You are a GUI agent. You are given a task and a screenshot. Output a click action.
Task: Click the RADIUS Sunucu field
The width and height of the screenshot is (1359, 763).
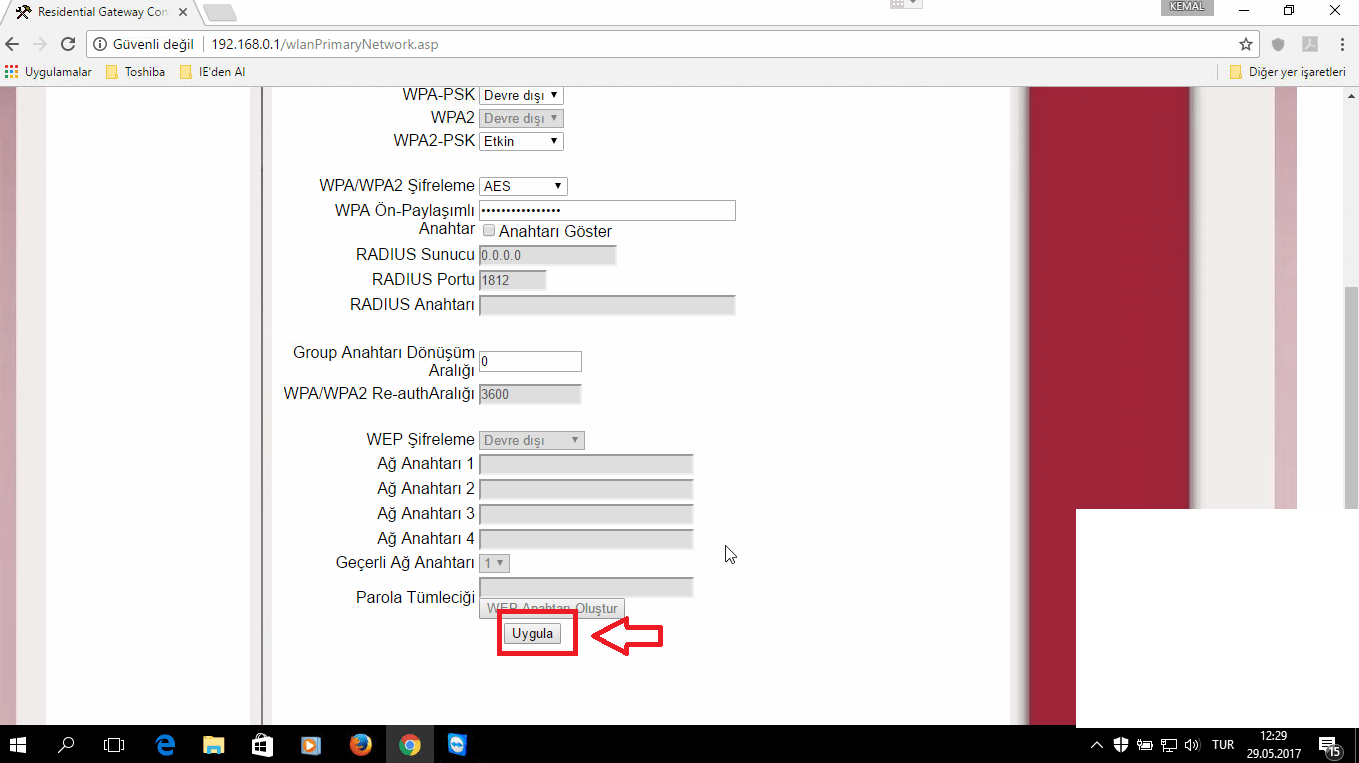pyautogui.click(x=548, y=255)
